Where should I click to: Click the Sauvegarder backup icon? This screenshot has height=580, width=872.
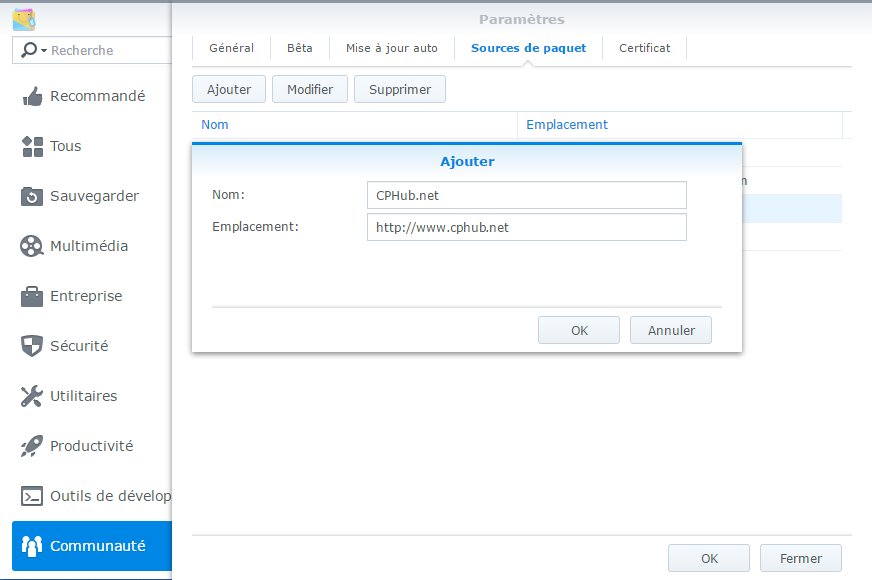pos(32,196)
